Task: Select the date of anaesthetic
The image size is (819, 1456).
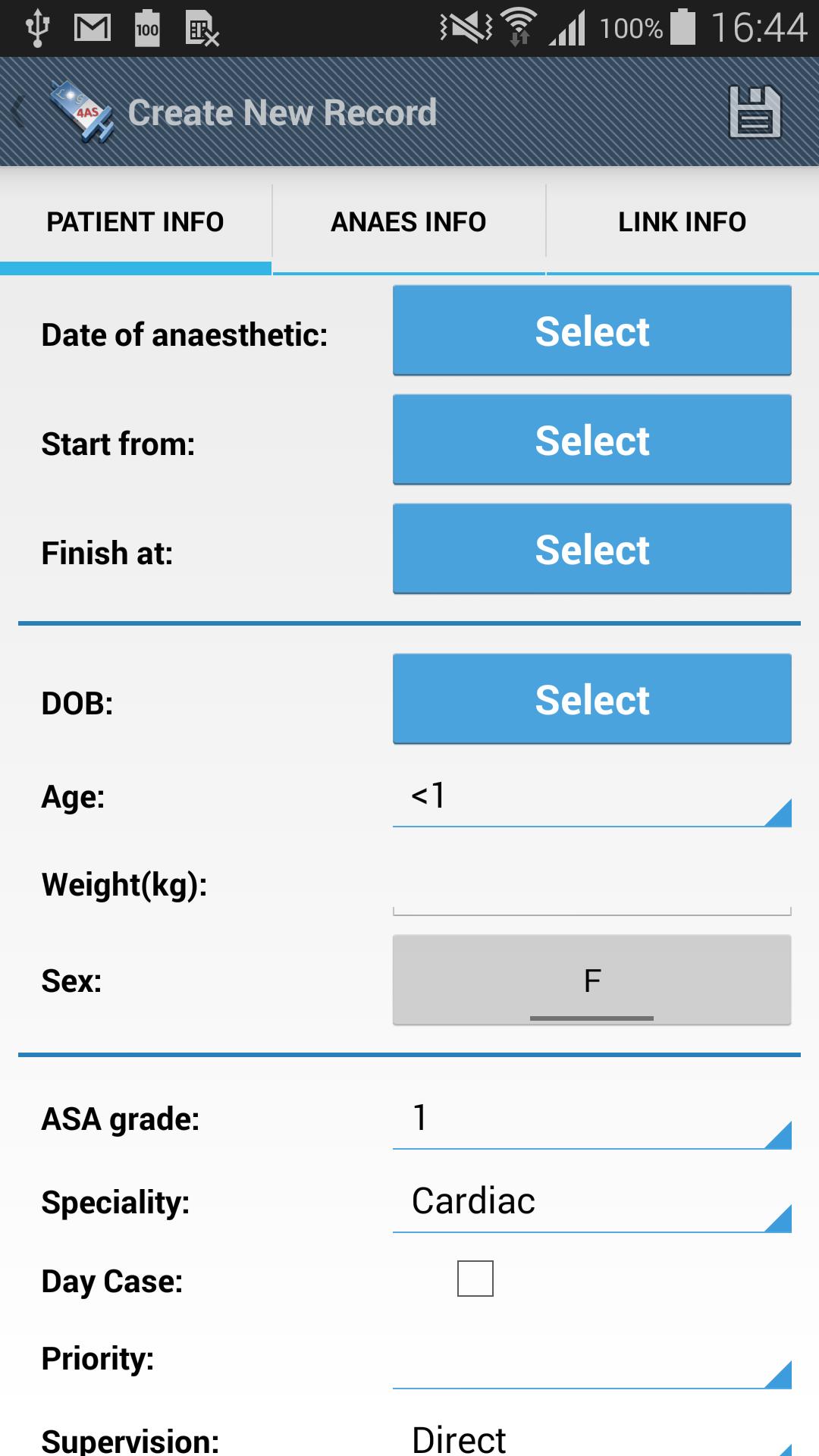Action: click(591, 331)
